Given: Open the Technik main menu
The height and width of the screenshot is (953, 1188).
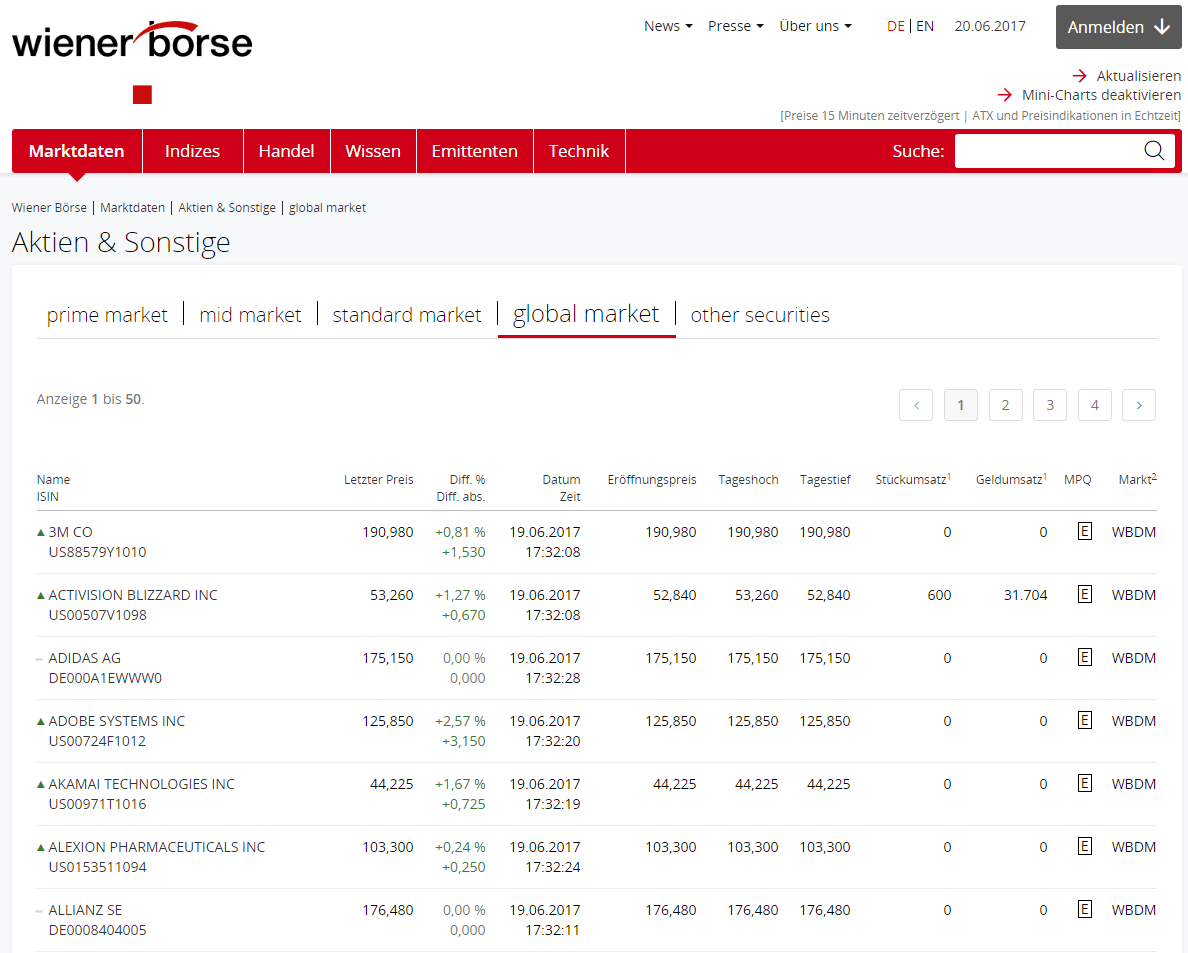Looking at the screenshot, I should 579,151.
